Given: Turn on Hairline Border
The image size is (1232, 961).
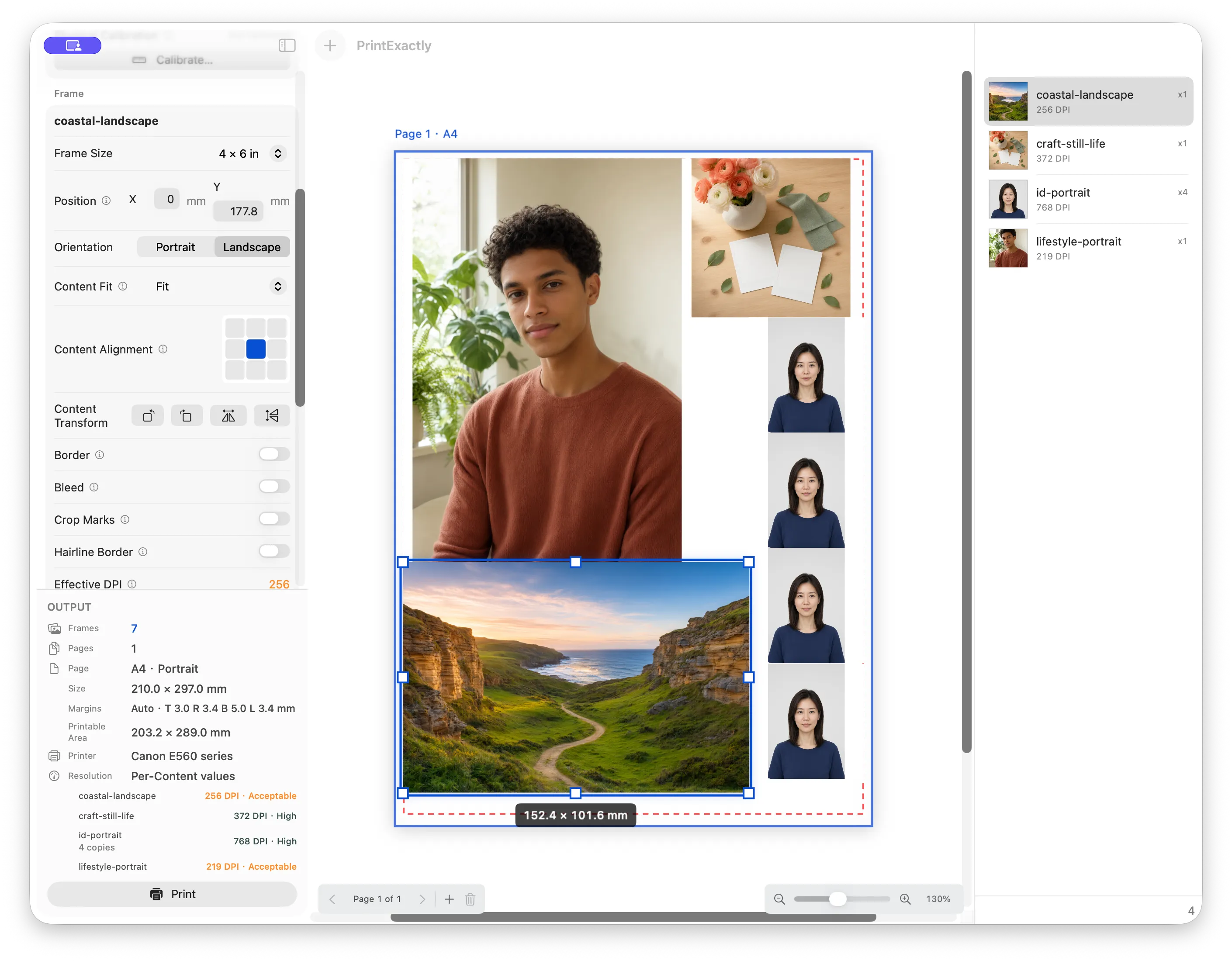Looking at the screenshot, I should tap(274, 551).
